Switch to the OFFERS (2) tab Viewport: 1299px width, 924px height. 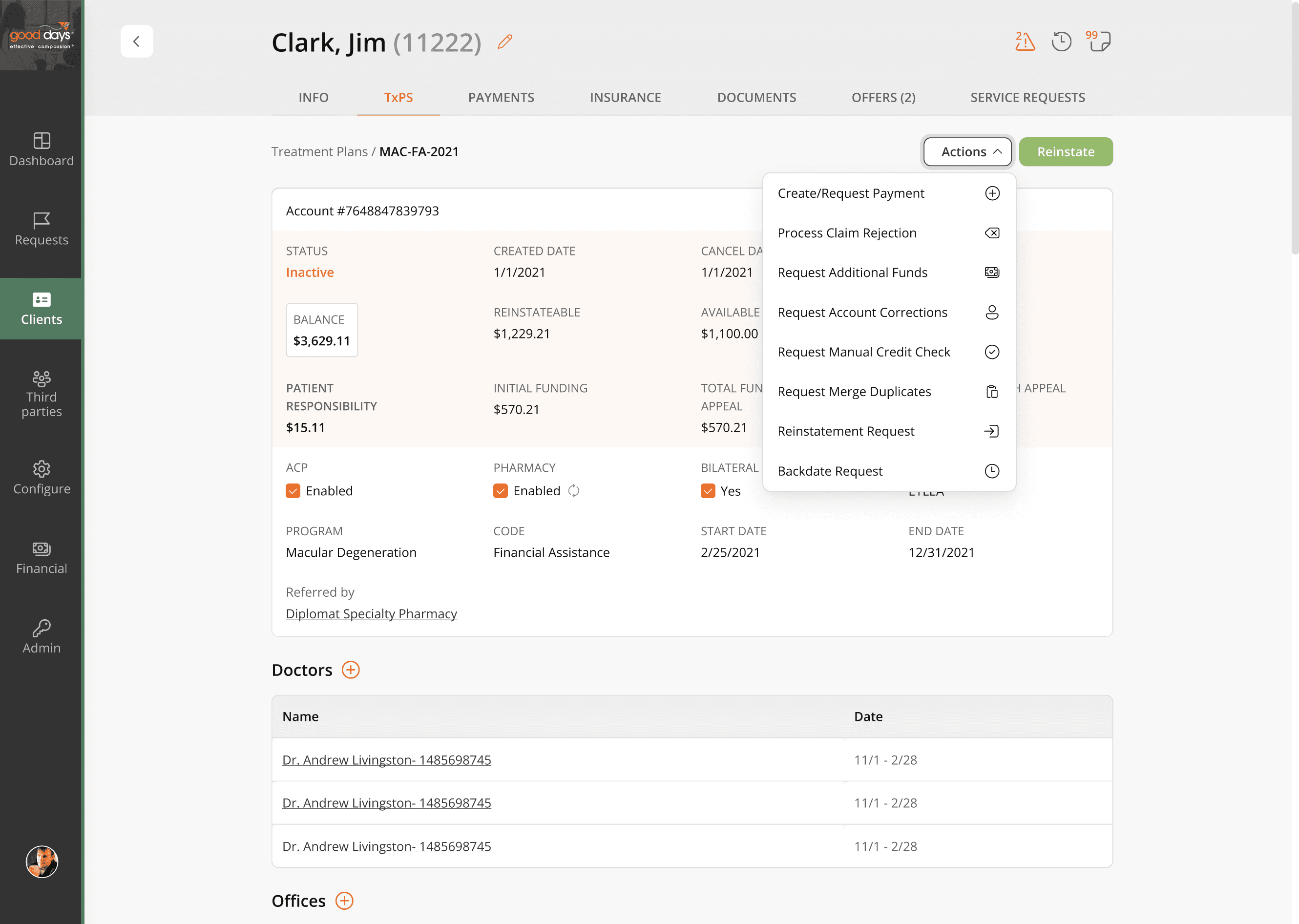point(882,97)
